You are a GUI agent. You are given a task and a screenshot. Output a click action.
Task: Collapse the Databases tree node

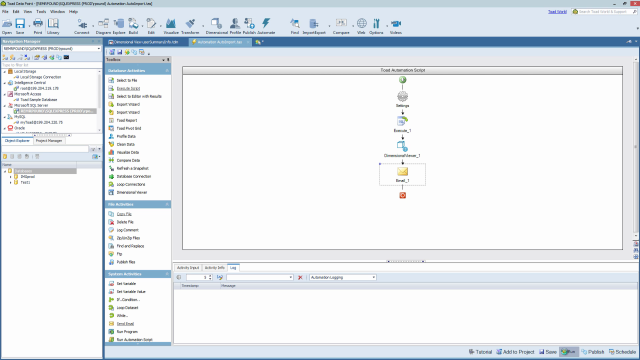coord(5,171)
